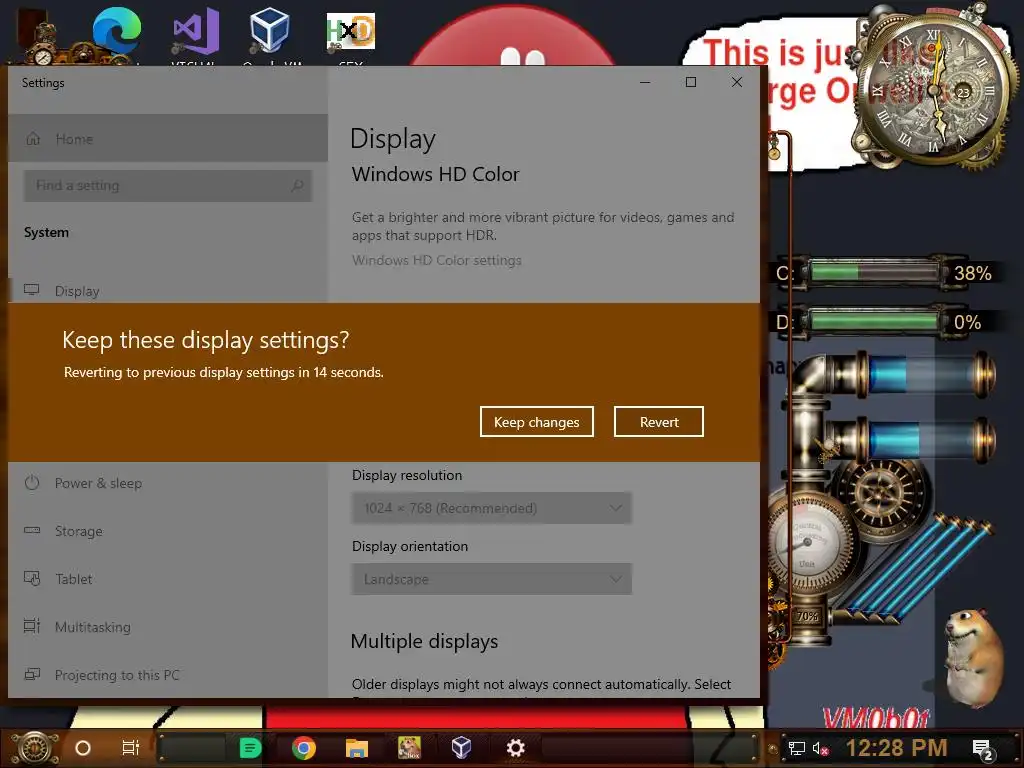
Task: Switch to the Settings gear on the taskbar
Action: [516, 748]
